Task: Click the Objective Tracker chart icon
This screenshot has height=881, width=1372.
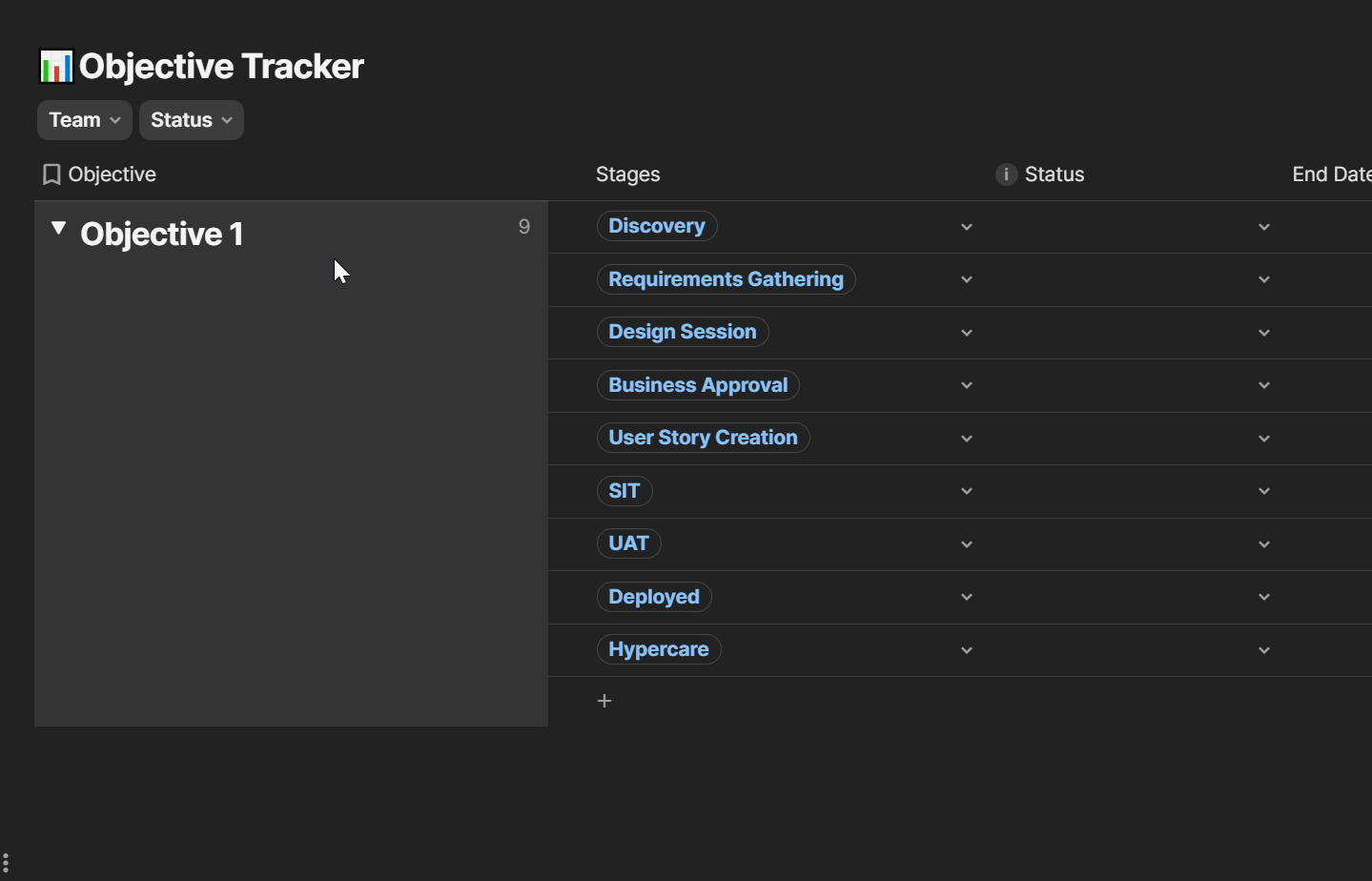Action: [56, 66]
